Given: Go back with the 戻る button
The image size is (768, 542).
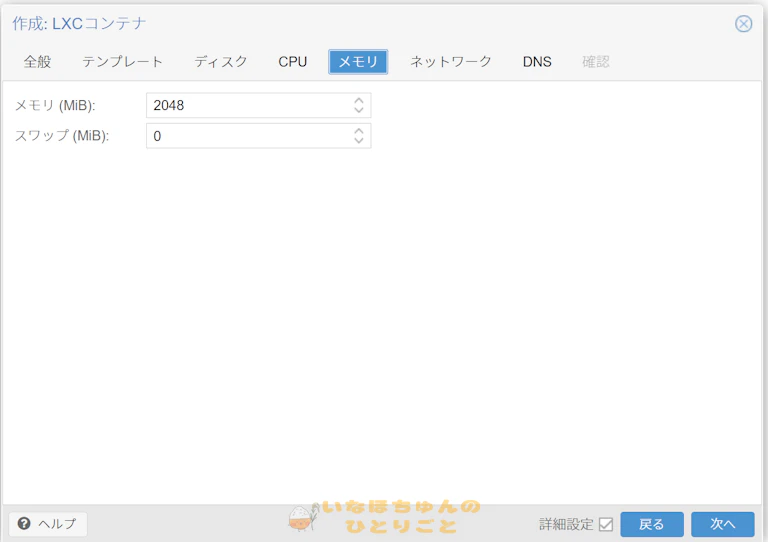Looking at the screenshot, I should click(652, 524).
